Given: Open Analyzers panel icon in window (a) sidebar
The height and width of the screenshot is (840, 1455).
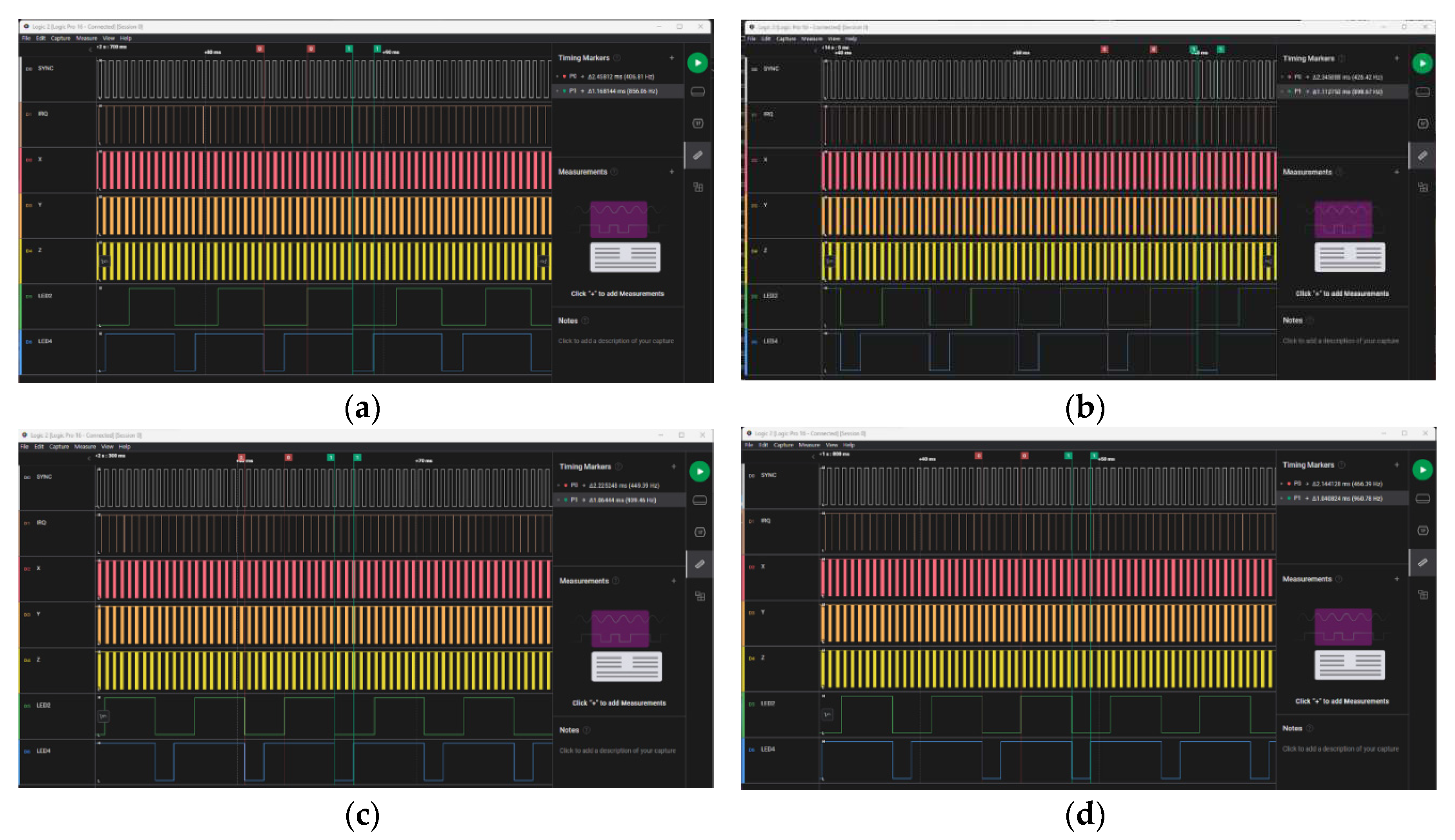Looking at the screenshot, I should (x=698, y=124).
